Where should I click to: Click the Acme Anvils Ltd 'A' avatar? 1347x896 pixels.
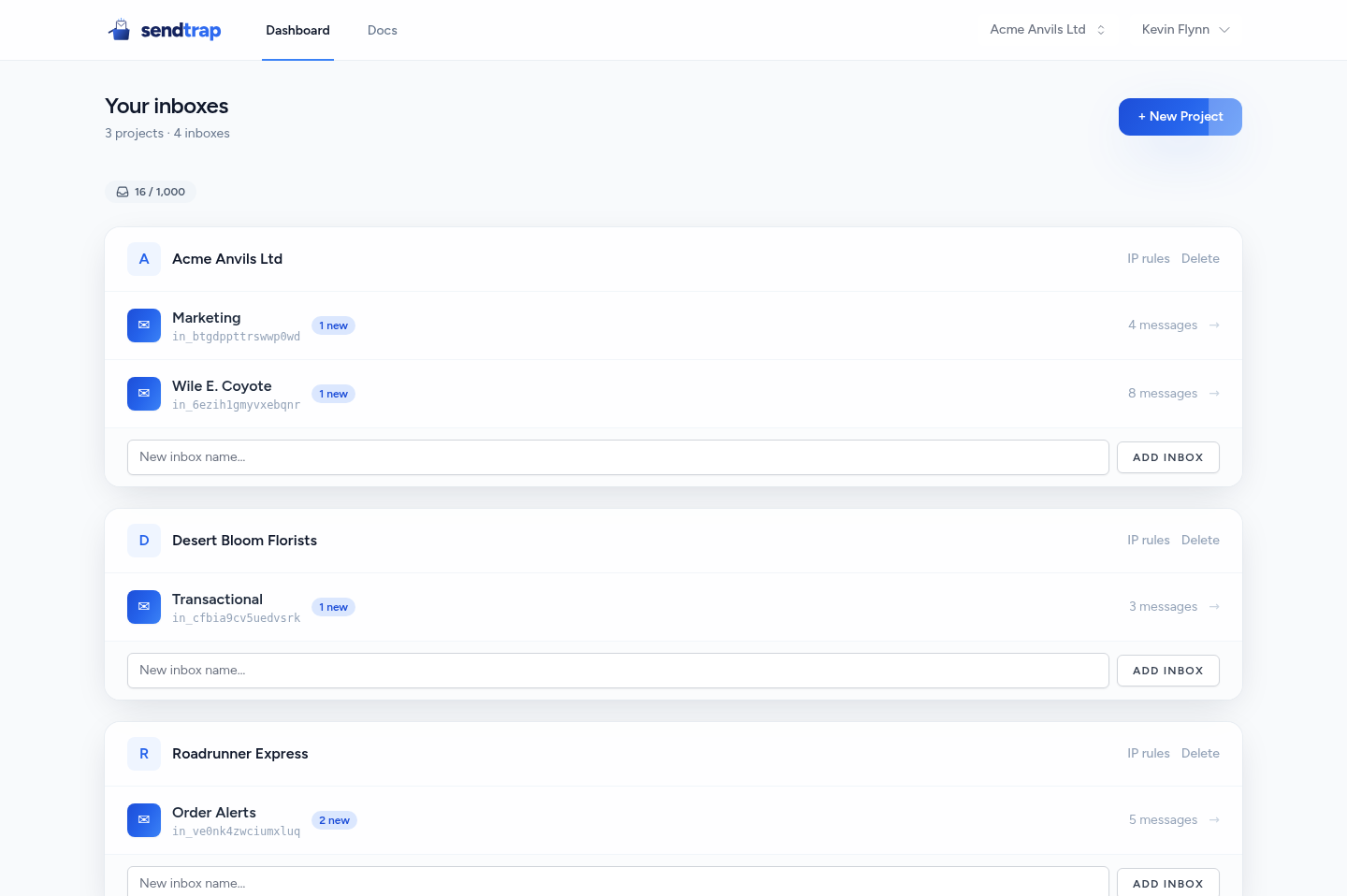click(144, 259)
